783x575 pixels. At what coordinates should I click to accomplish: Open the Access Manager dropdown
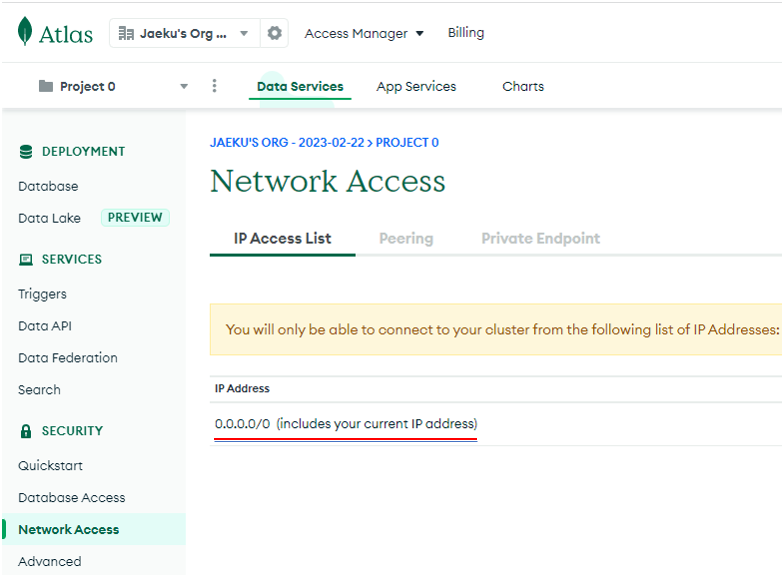click(364, 33)
